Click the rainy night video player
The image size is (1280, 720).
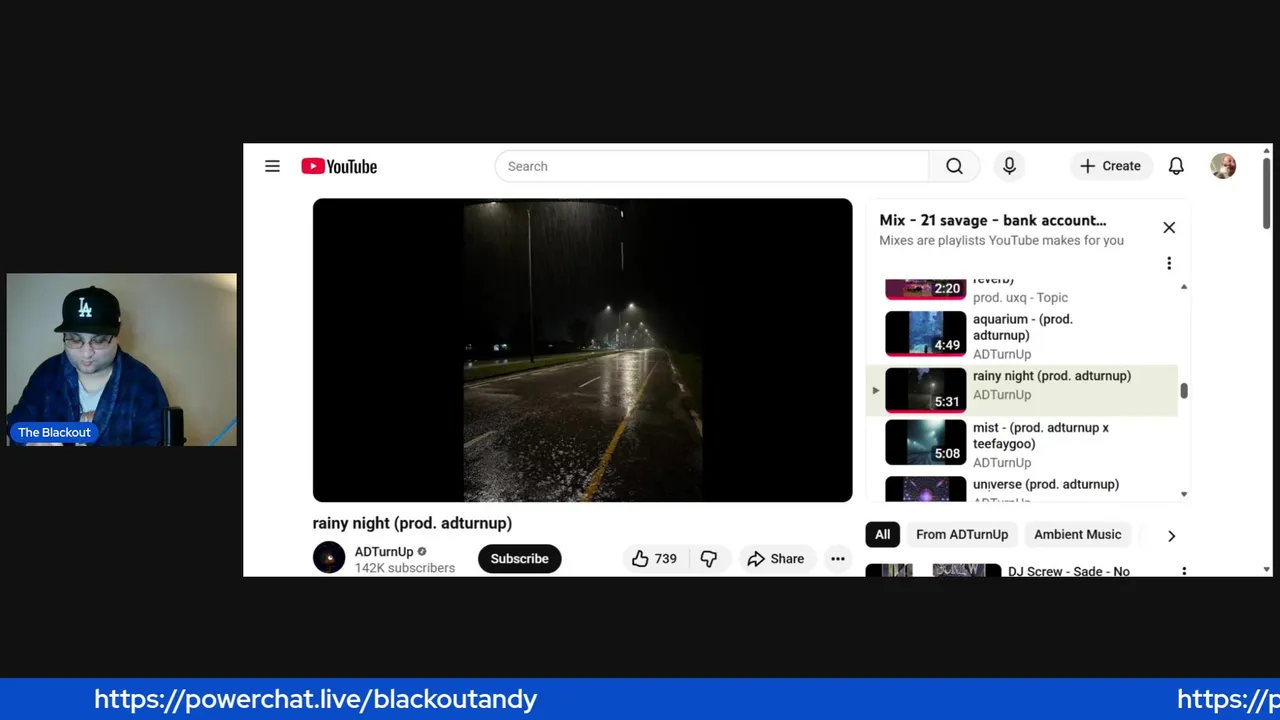(x=582, y=350)
